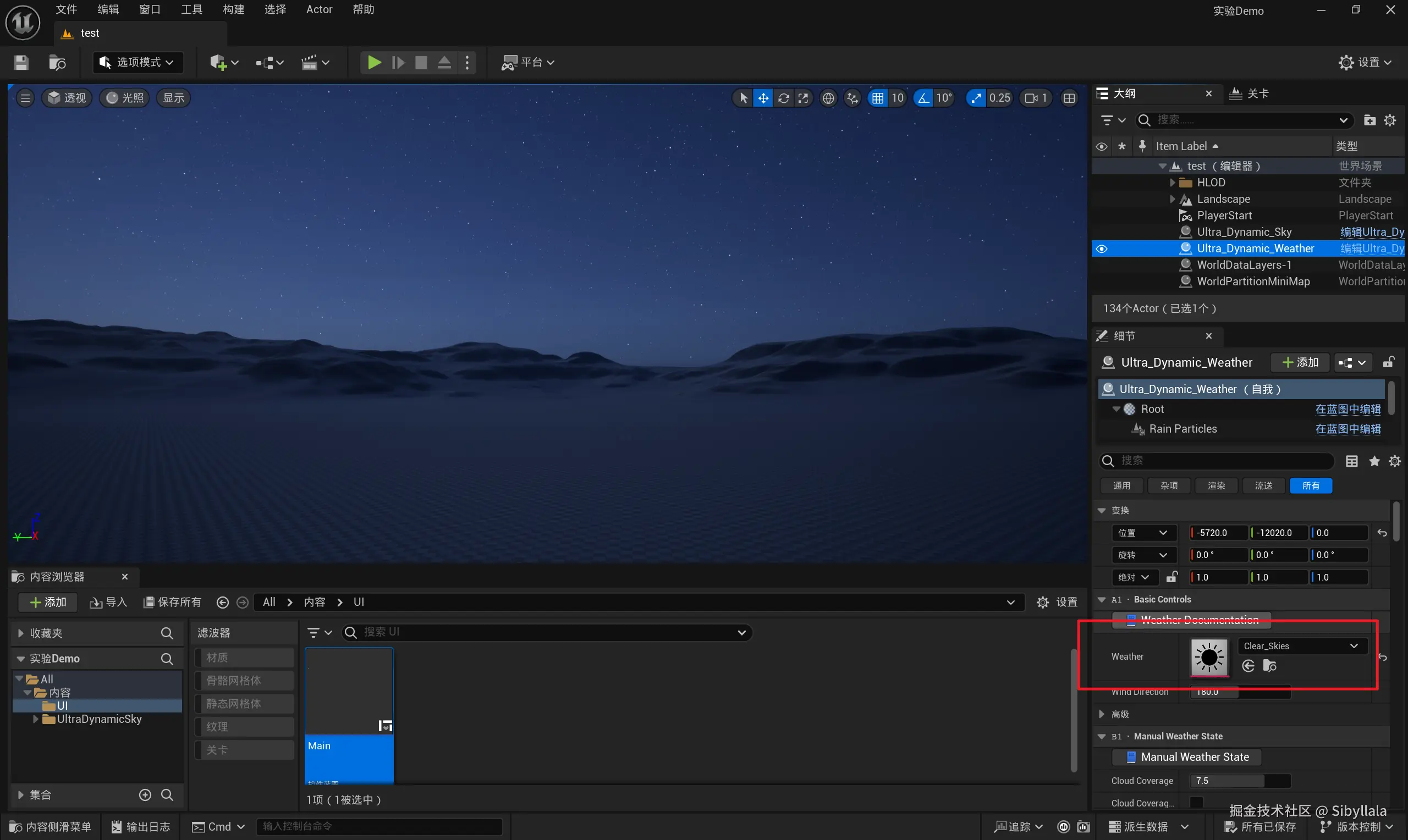Save the current level with disk icon

coord(21,62)
